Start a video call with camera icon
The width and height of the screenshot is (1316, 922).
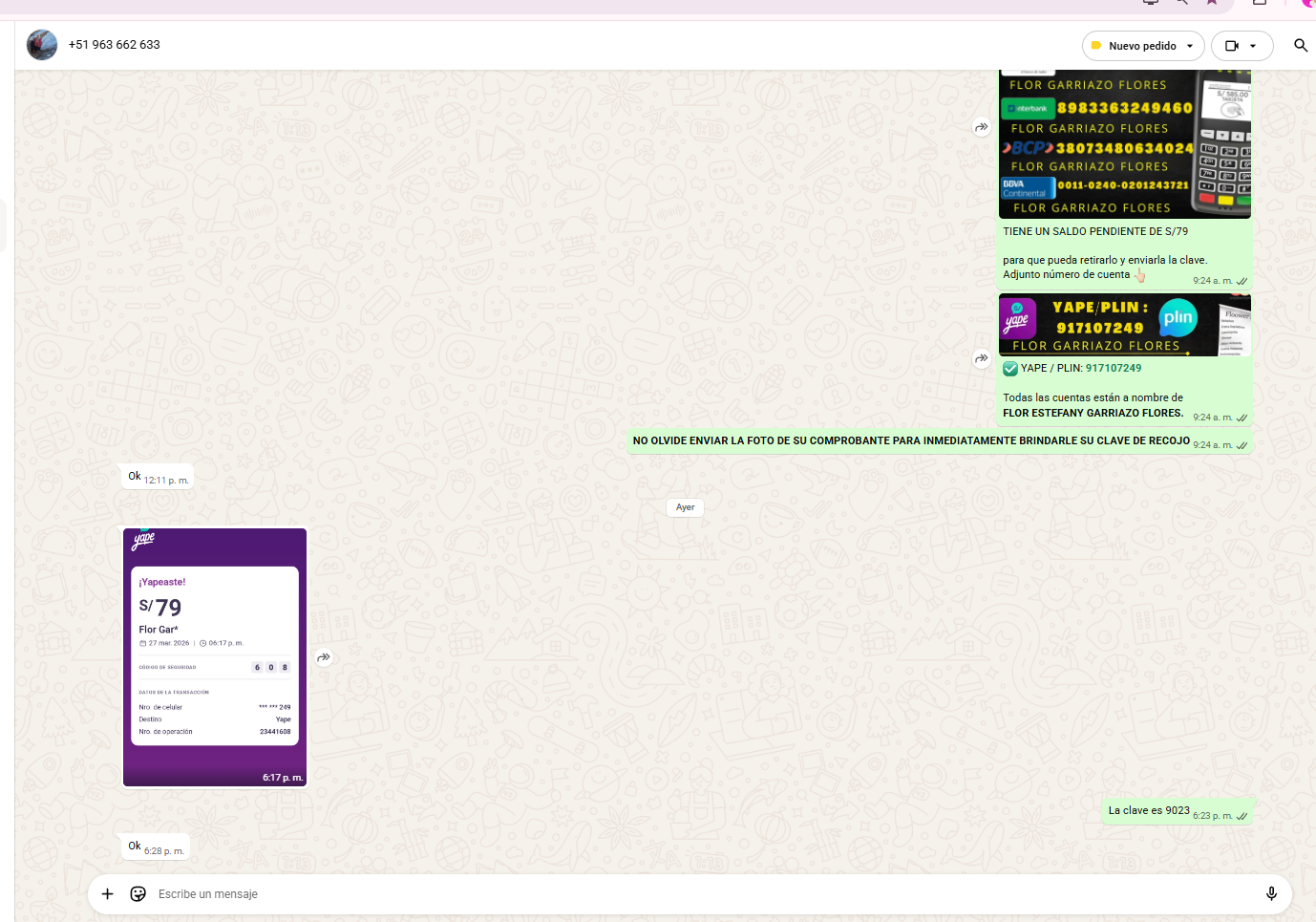click(1232, 46)
